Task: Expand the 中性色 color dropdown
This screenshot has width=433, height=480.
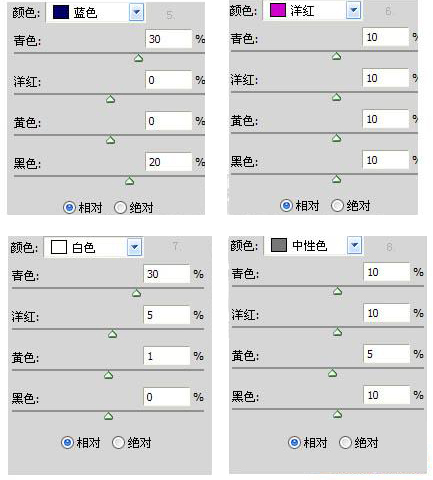Action: click(354, 245)
